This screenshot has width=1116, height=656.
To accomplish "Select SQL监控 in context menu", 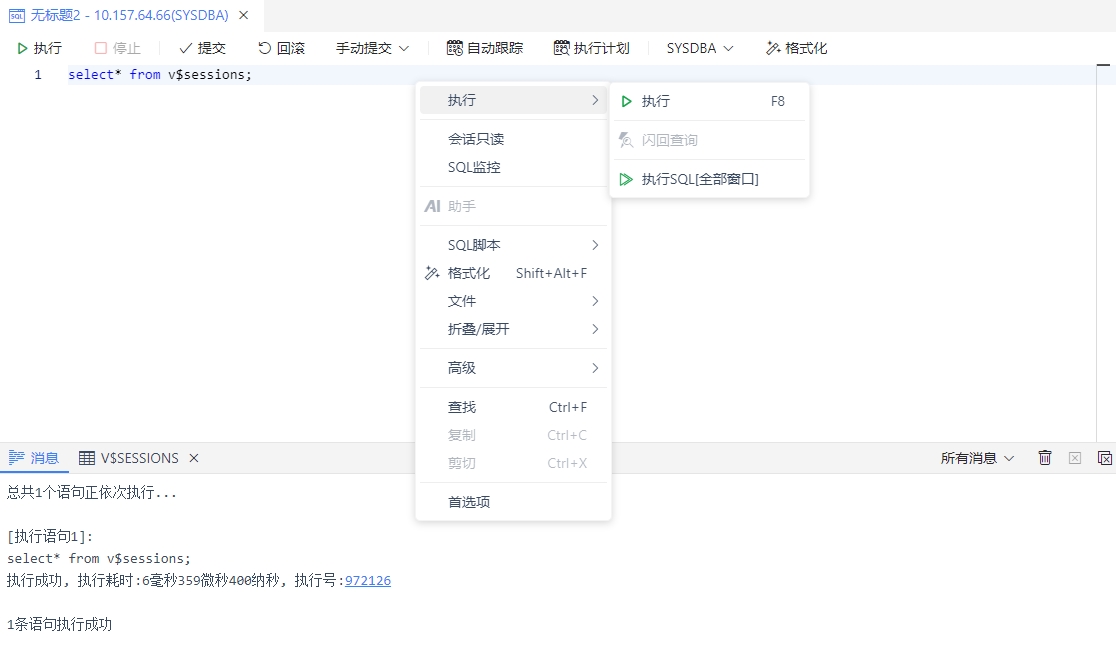I will tap(513, 167).
